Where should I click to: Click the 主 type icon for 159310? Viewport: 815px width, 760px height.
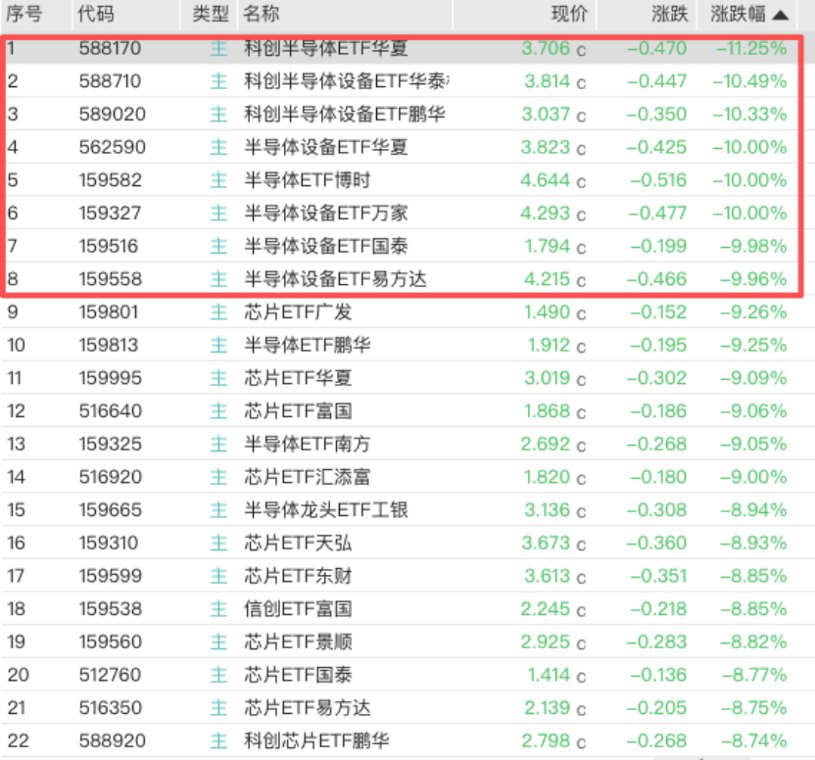tap(219, 543)
